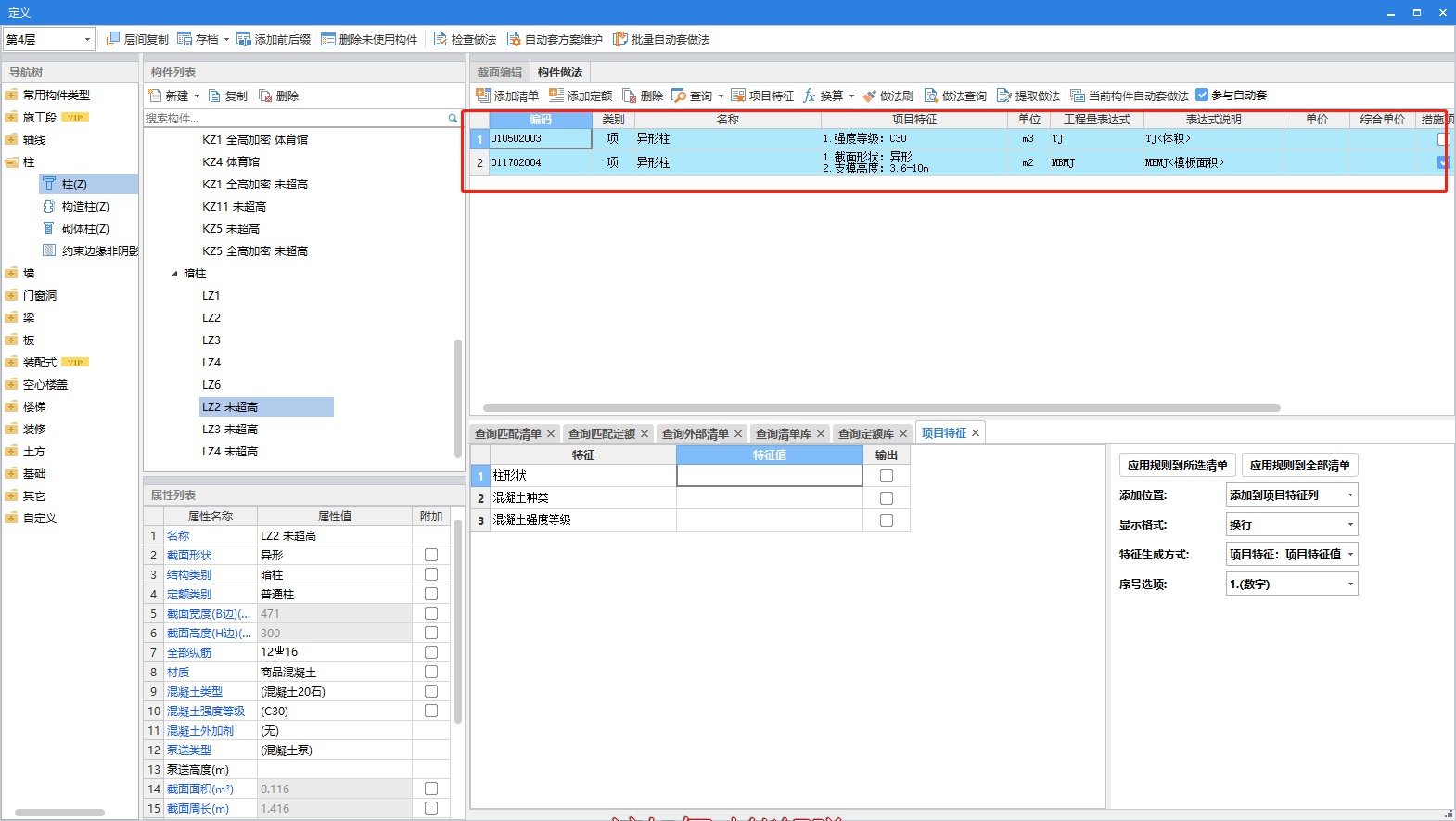Viewport: 1456px width, 821px height.
Task: Click the horizontal scrollbar under the 做法 table
Action: (x=881, y=408)
